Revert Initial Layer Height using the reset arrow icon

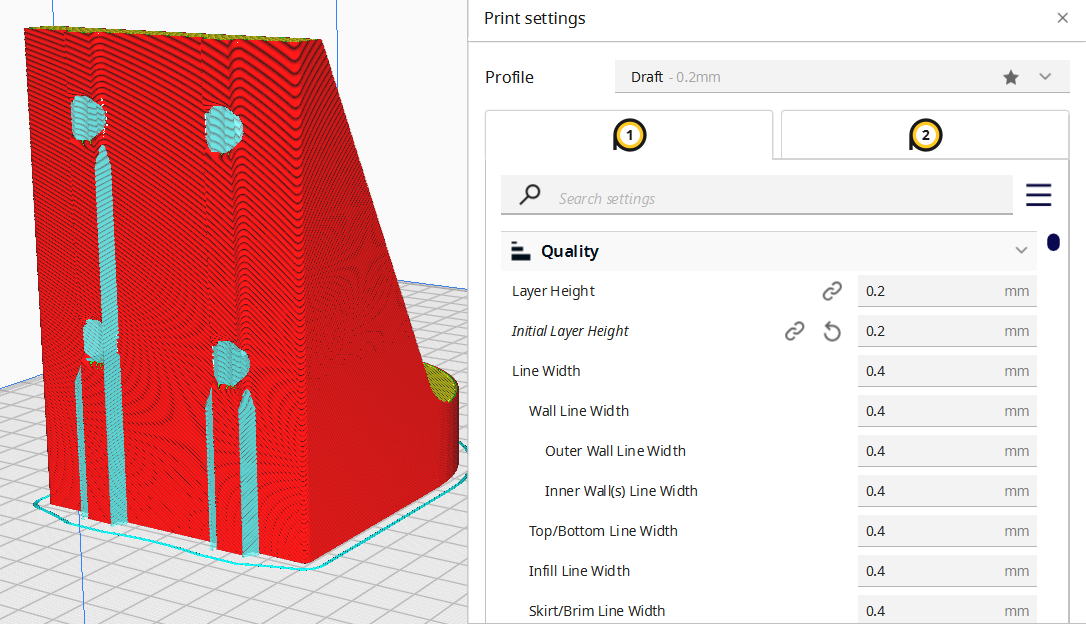(832, 331)
